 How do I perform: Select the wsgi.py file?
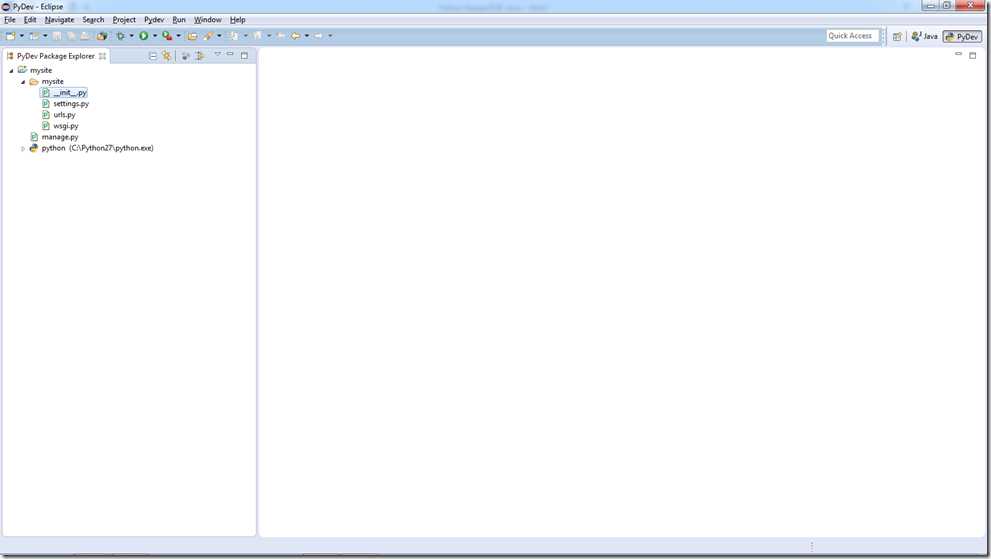tap(66, 126)
